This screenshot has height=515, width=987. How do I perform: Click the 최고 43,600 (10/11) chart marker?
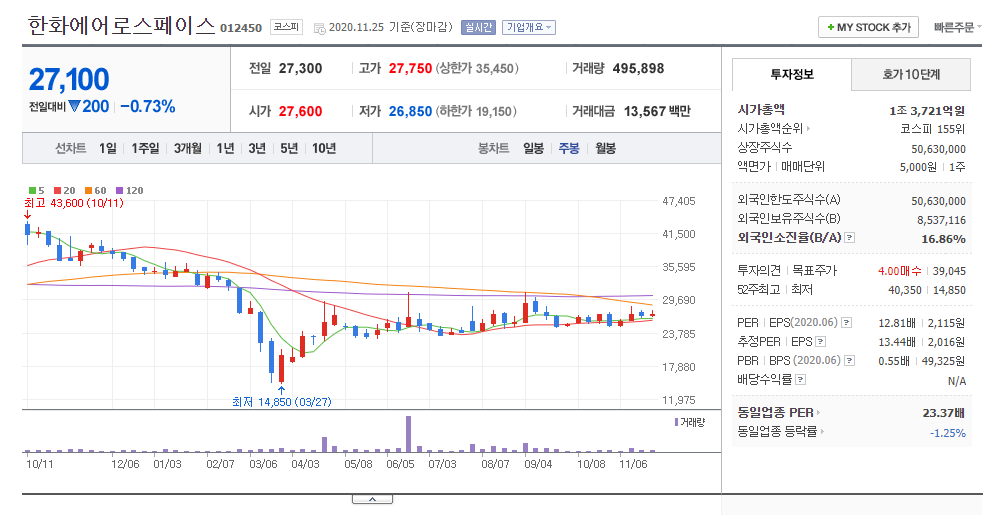(74, 203)
